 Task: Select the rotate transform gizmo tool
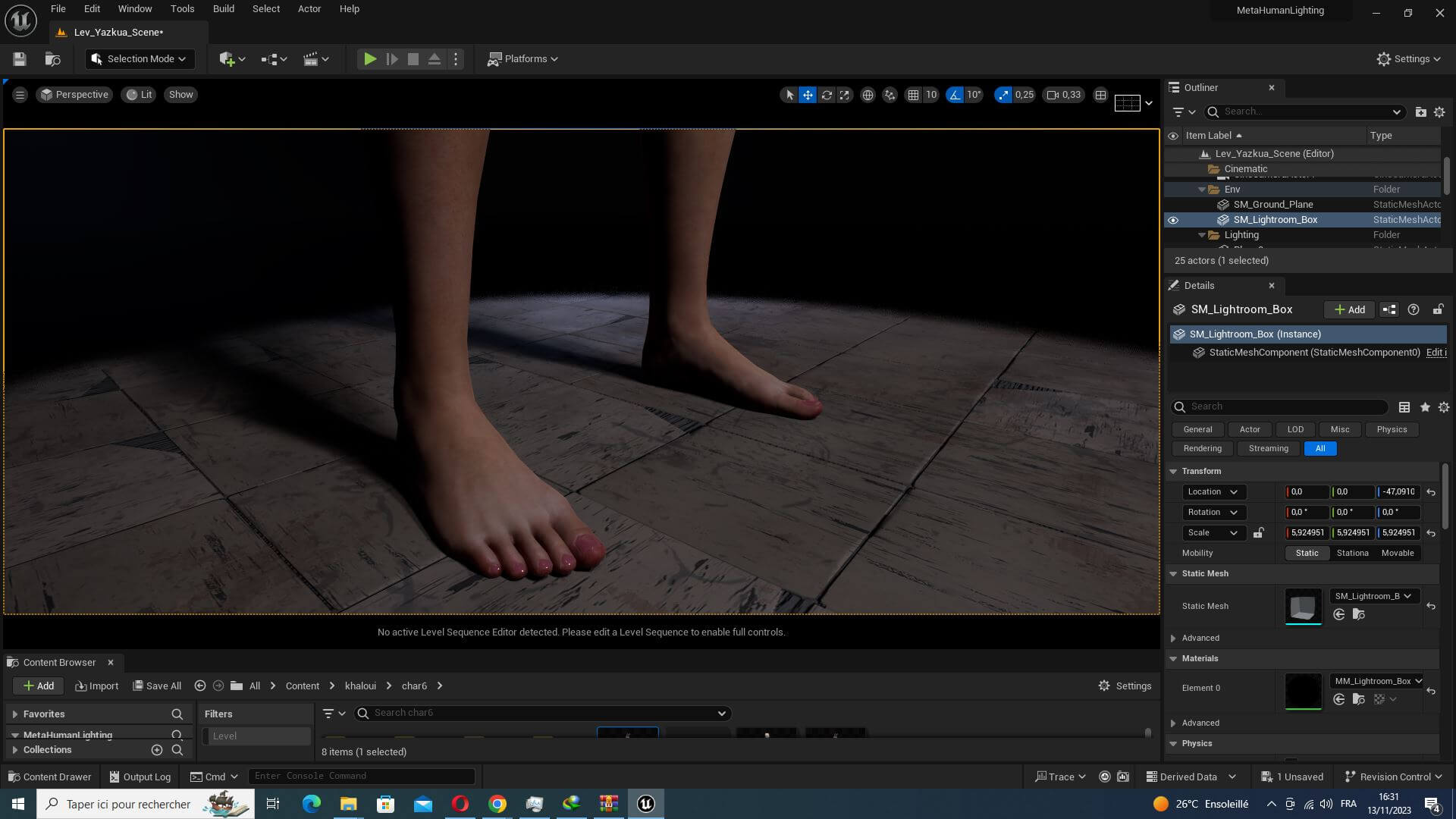pos(827,95)
